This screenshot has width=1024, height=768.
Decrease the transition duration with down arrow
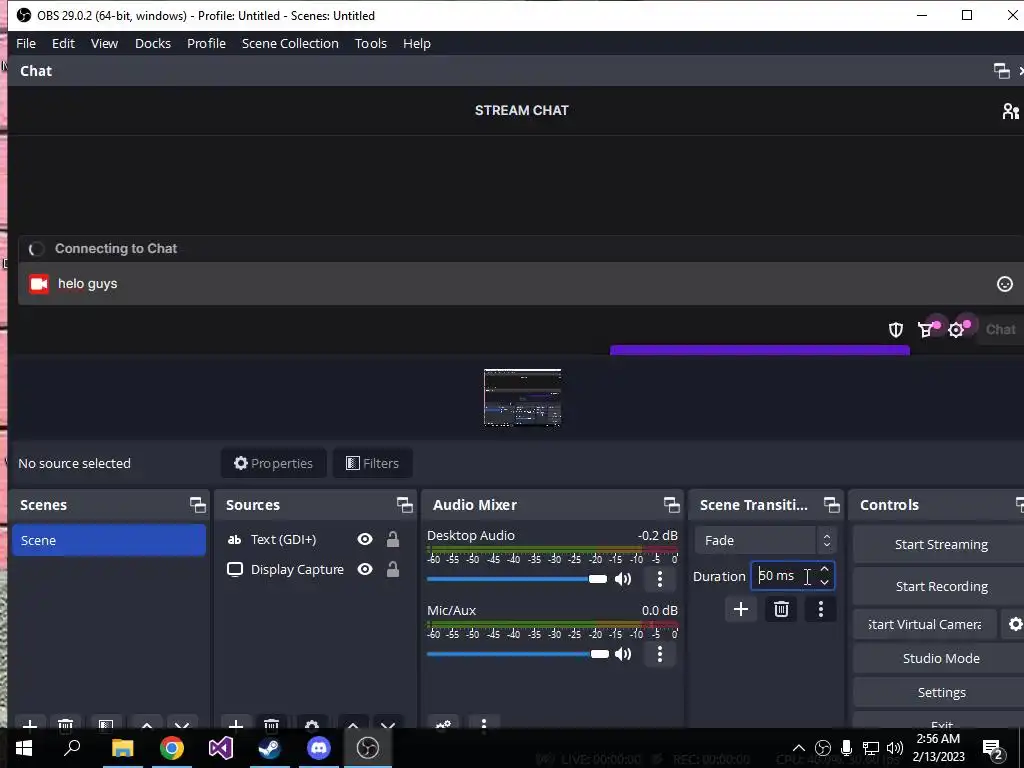(x=825, y=583)
